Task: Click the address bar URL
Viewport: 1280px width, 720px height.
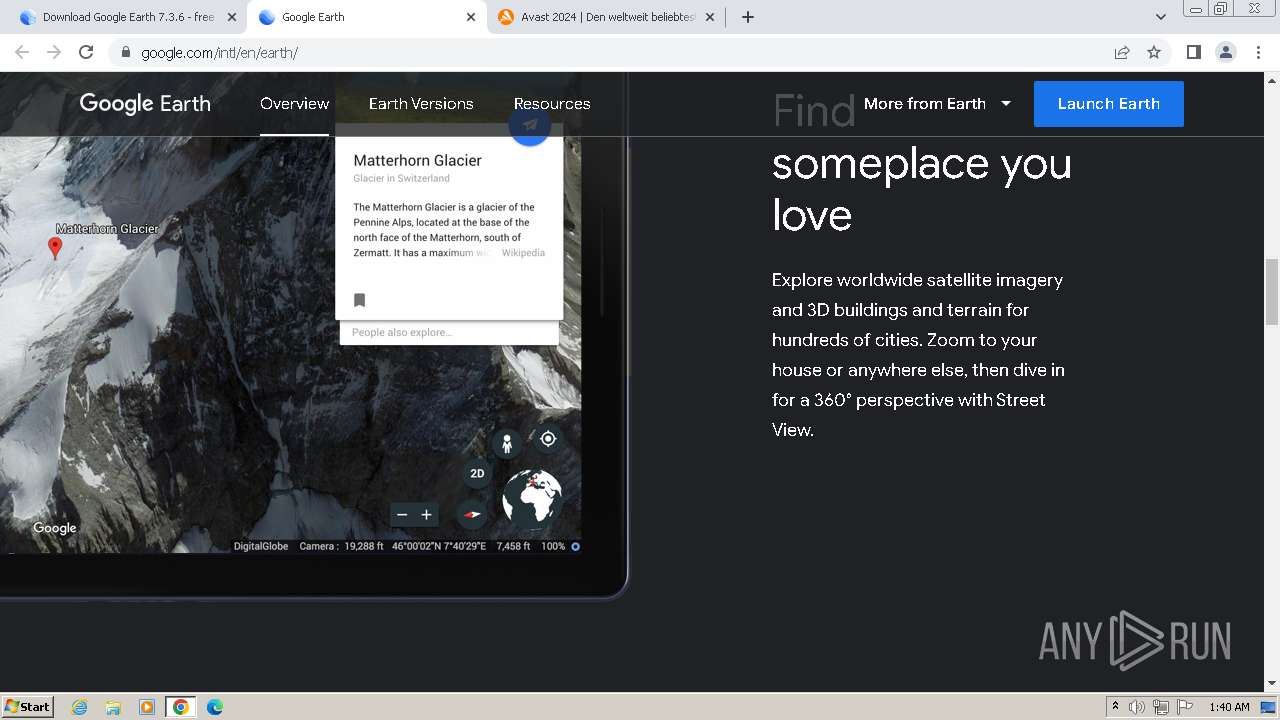Action: [219, 53]
